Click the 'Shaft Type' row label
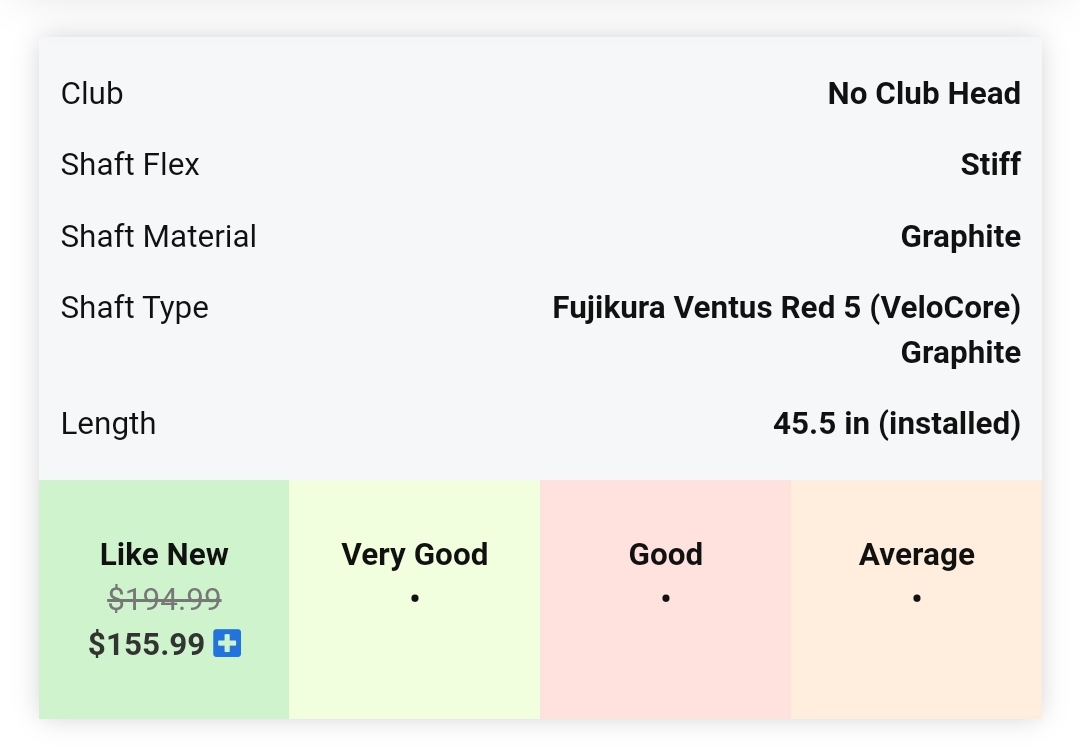Screen dimensions: 1080x754 [x=134, y=307]
